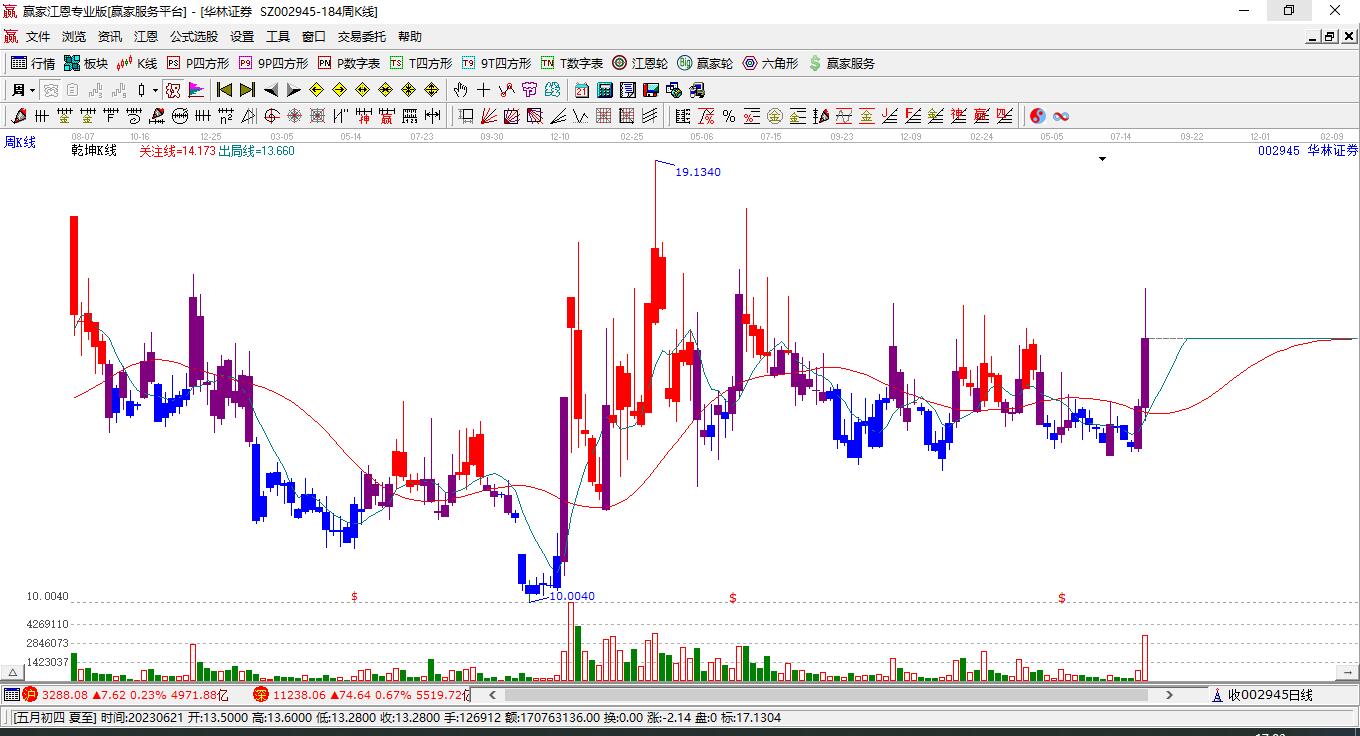Select the hand pan tool
The height and width of the screenshot is (736, 1360).
coord(461,90)
